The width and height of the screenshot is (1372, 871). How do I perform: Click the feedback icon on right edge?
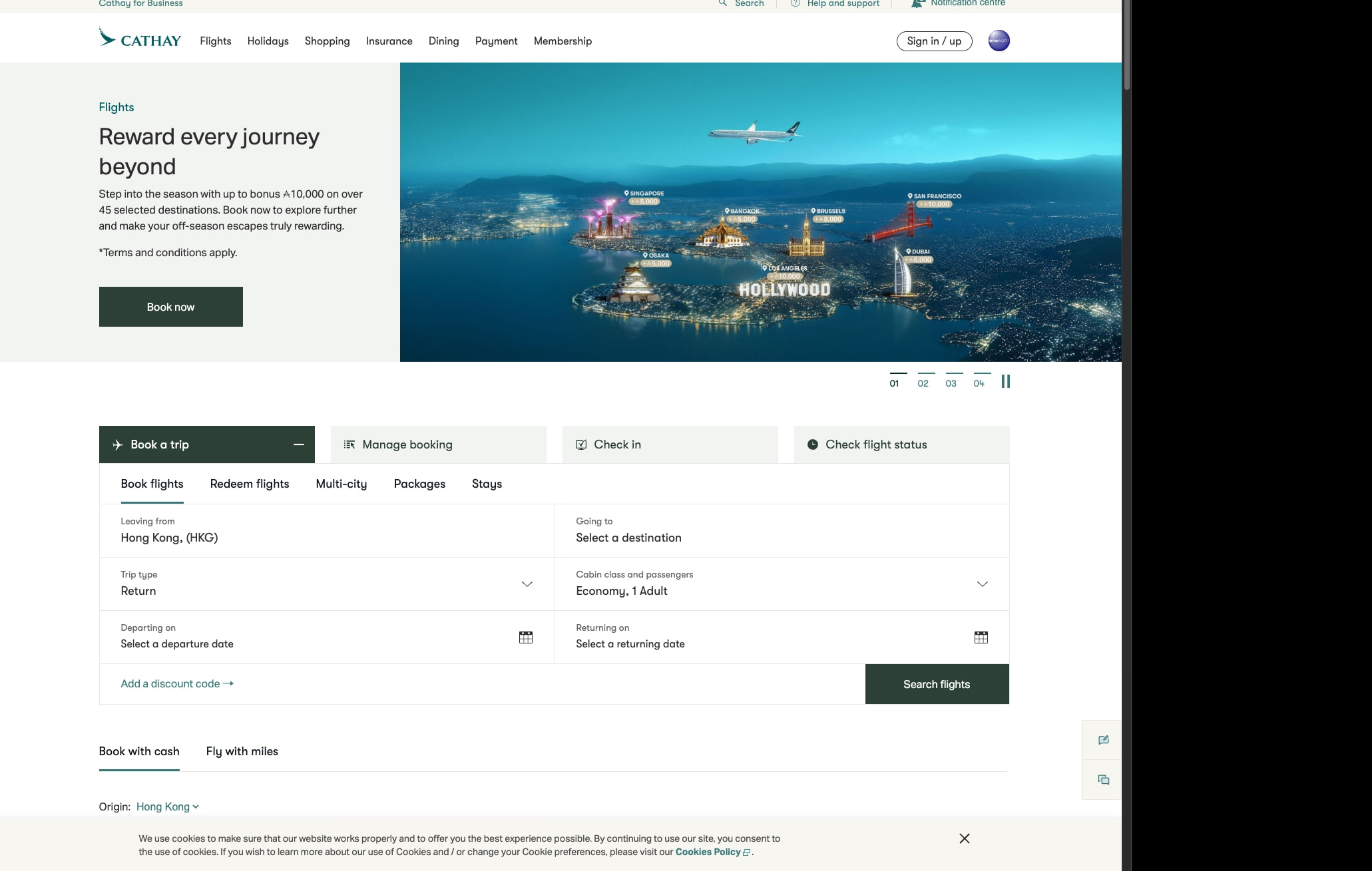[1103, 740]
